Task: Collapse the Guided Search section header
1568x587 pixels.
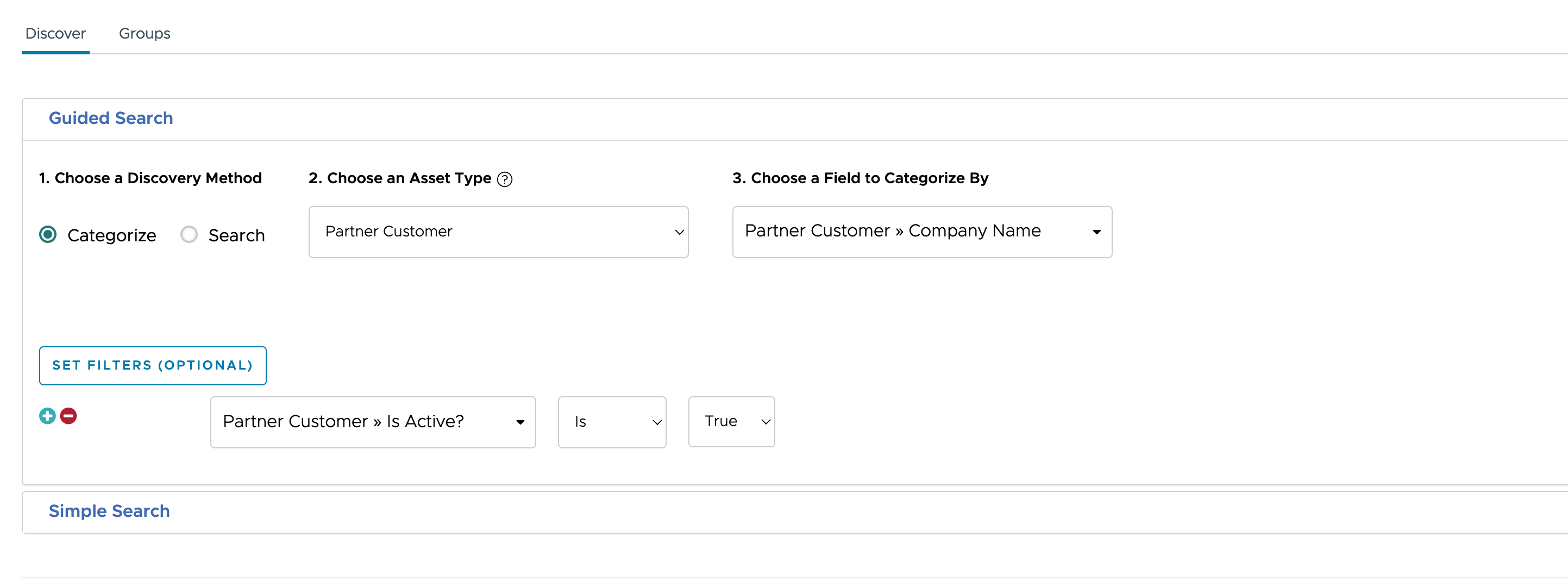Action: click(111, 118)
